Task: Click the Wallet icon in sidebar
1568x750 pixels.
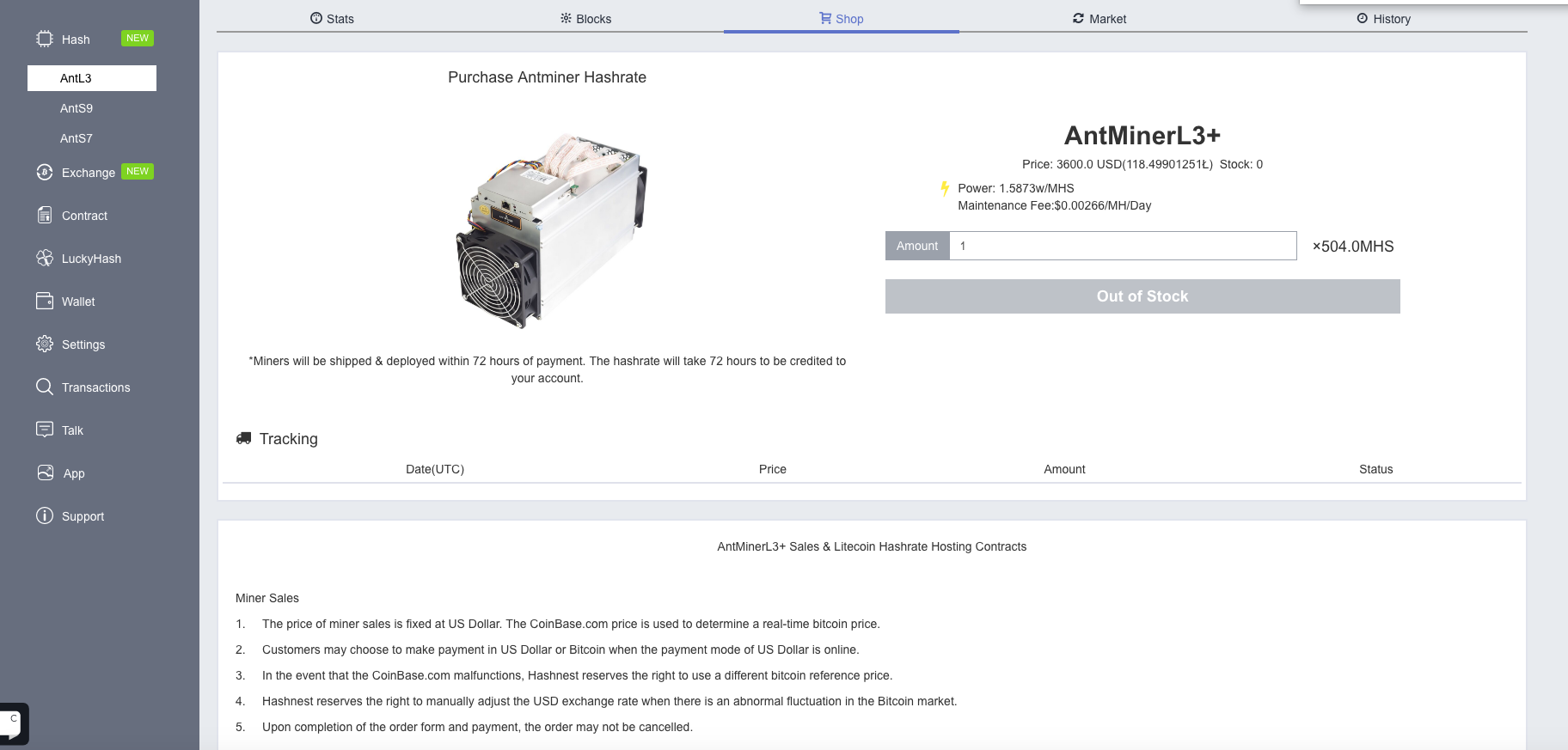Action: click(x=45, y=301)
